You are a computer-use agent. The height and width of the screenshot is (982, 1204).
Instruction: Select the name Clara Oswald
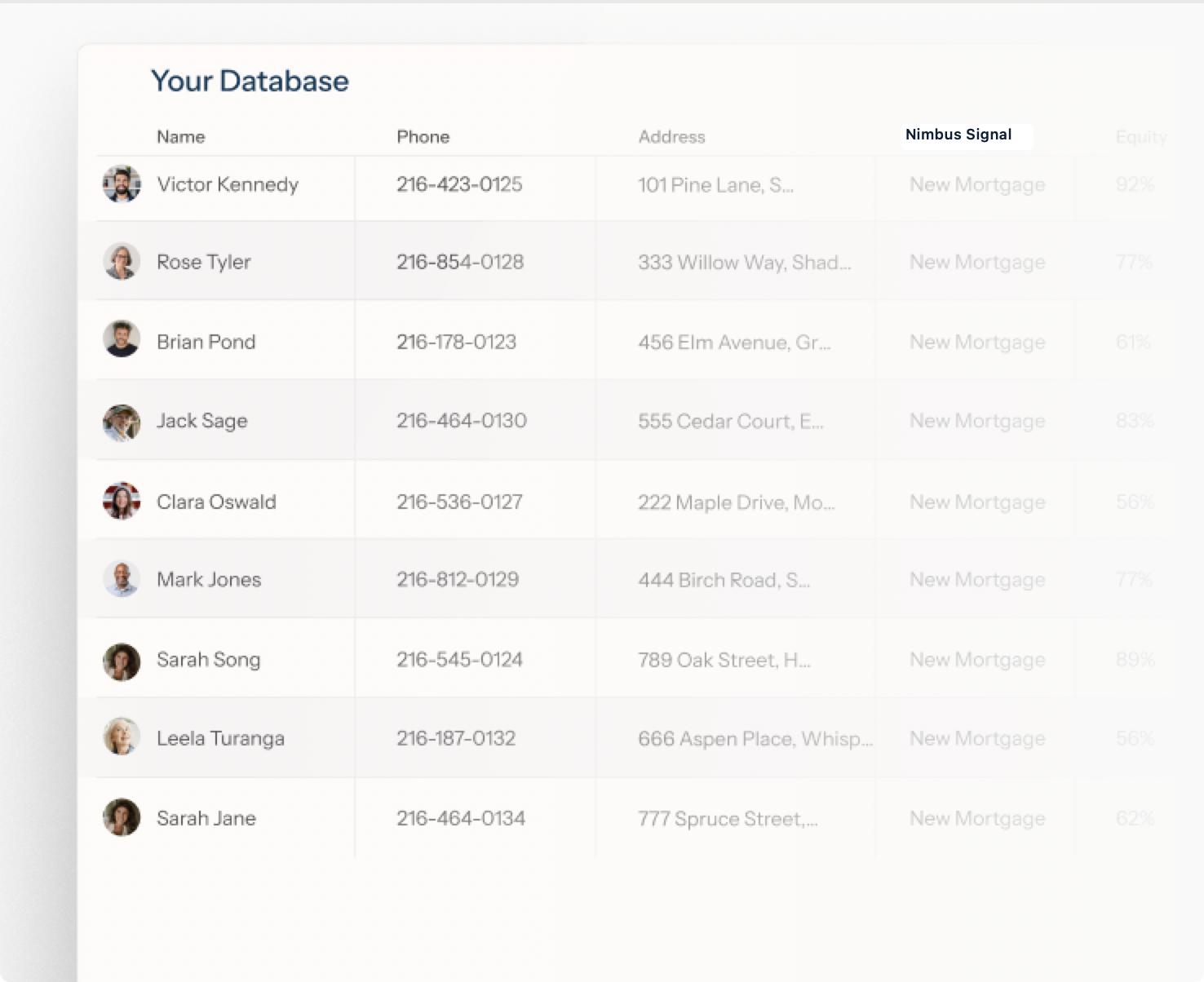[x=216, y=502]
